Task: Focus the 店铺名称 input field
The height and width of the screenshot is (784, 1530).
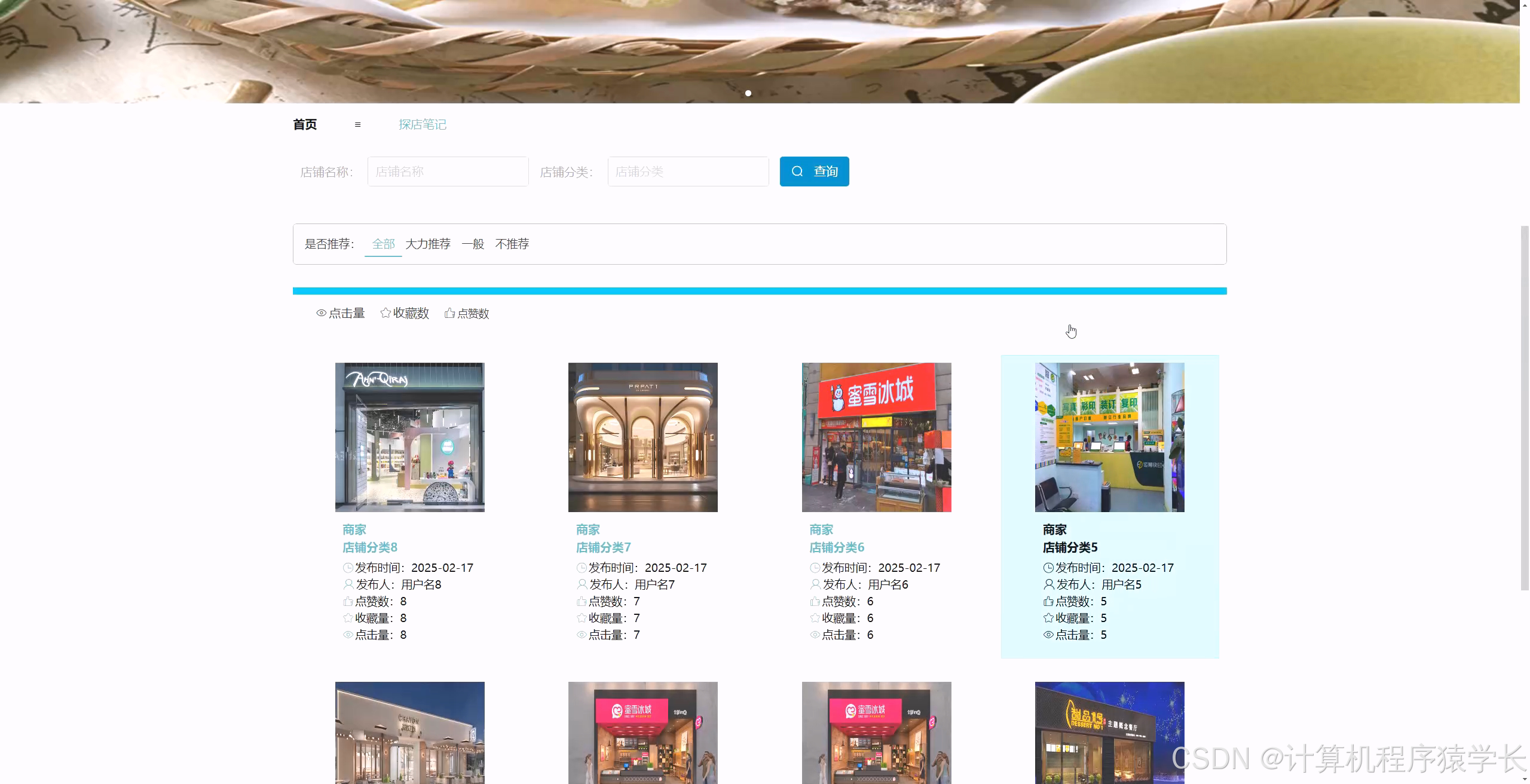Action: tap(448, 171)
